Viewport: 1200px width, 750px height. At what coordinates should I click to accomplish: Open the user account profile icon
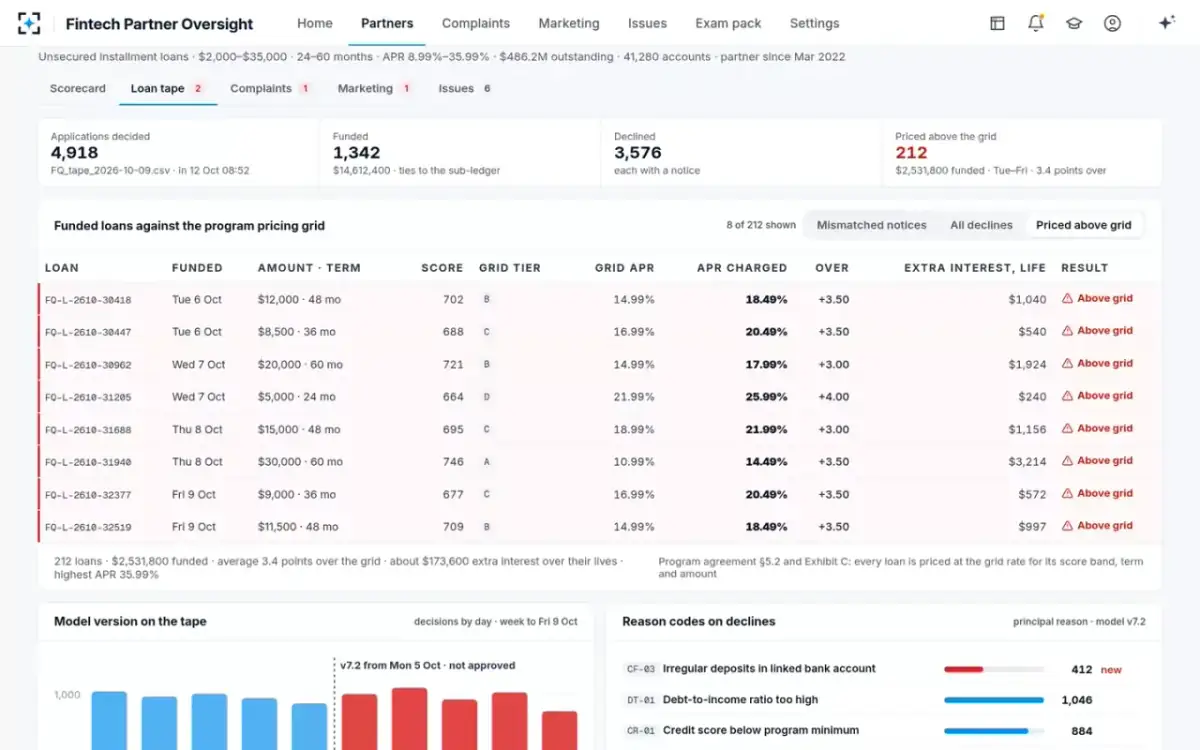(1112, 23)
